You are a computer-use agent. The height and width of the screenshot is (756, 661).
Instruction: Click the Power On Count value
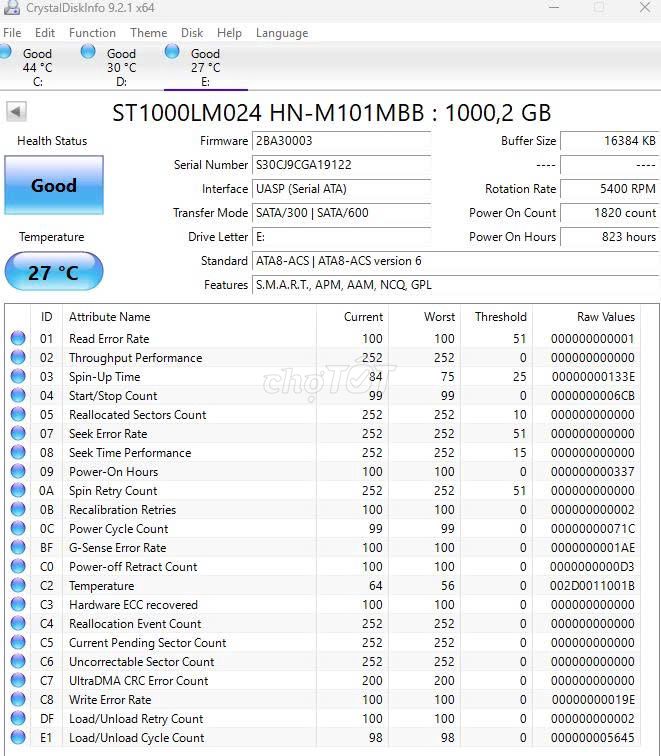click(609, 213)
